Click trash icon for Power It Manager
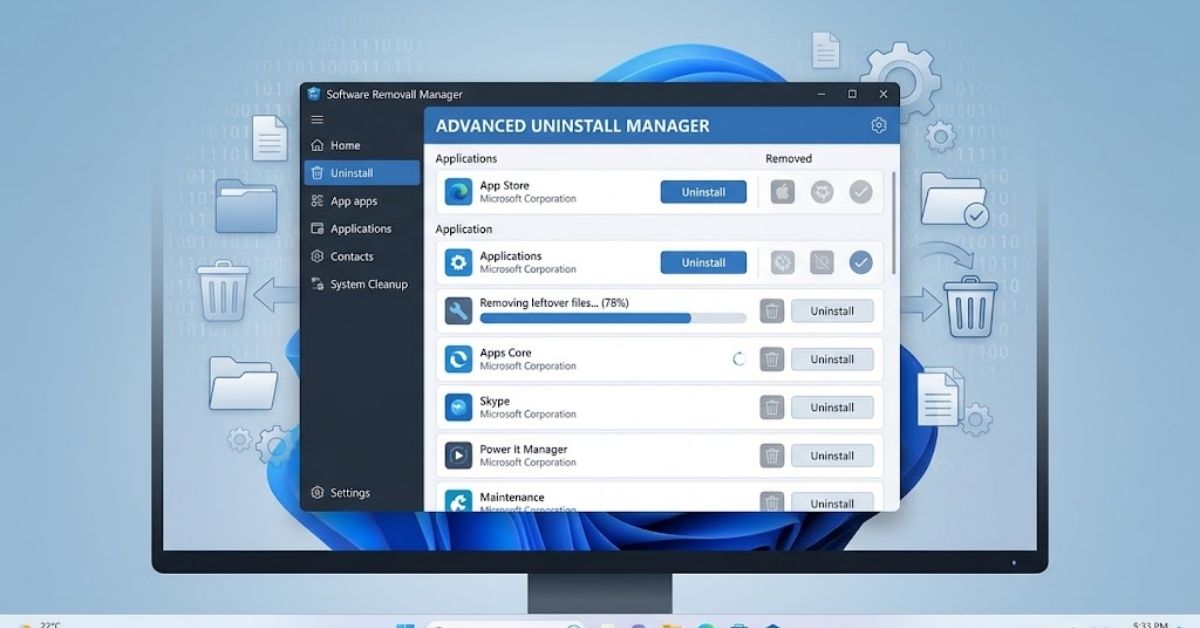Screen dimensions: 1200x628 pos(772,455)
